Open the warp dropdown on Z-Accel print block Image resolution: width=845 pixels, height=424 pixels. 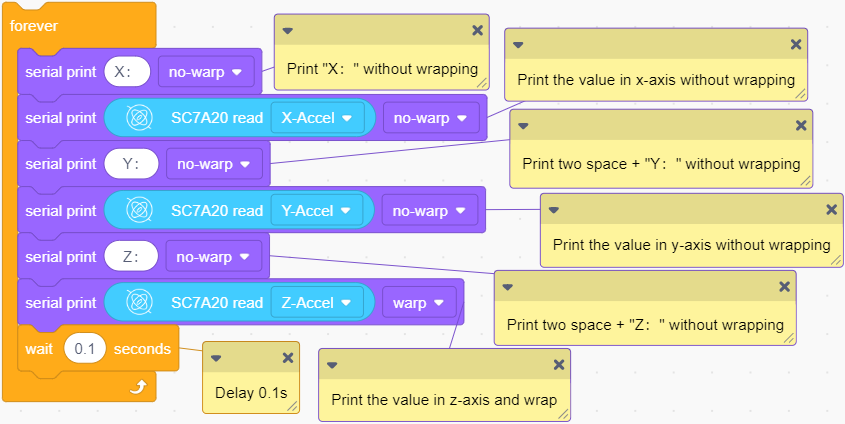419,303
